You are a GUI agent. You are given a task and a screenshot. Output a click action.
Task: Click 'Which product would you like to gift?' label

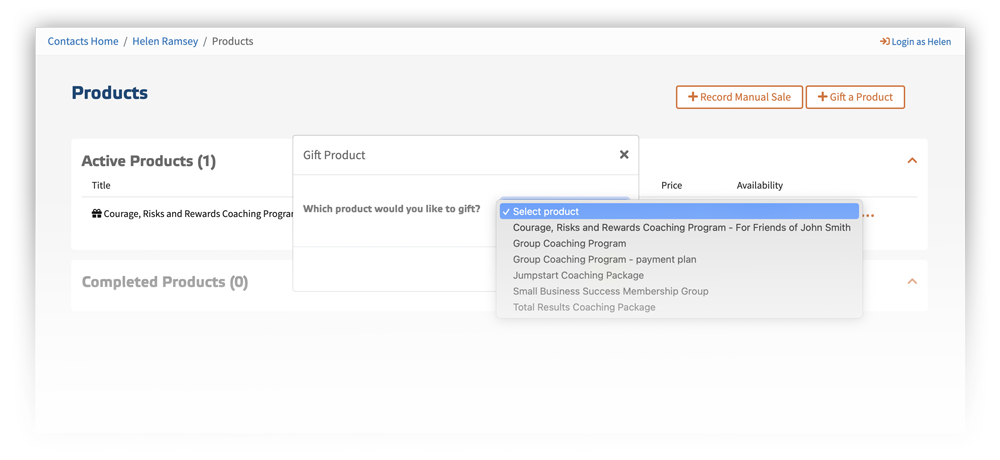[392, 209]
